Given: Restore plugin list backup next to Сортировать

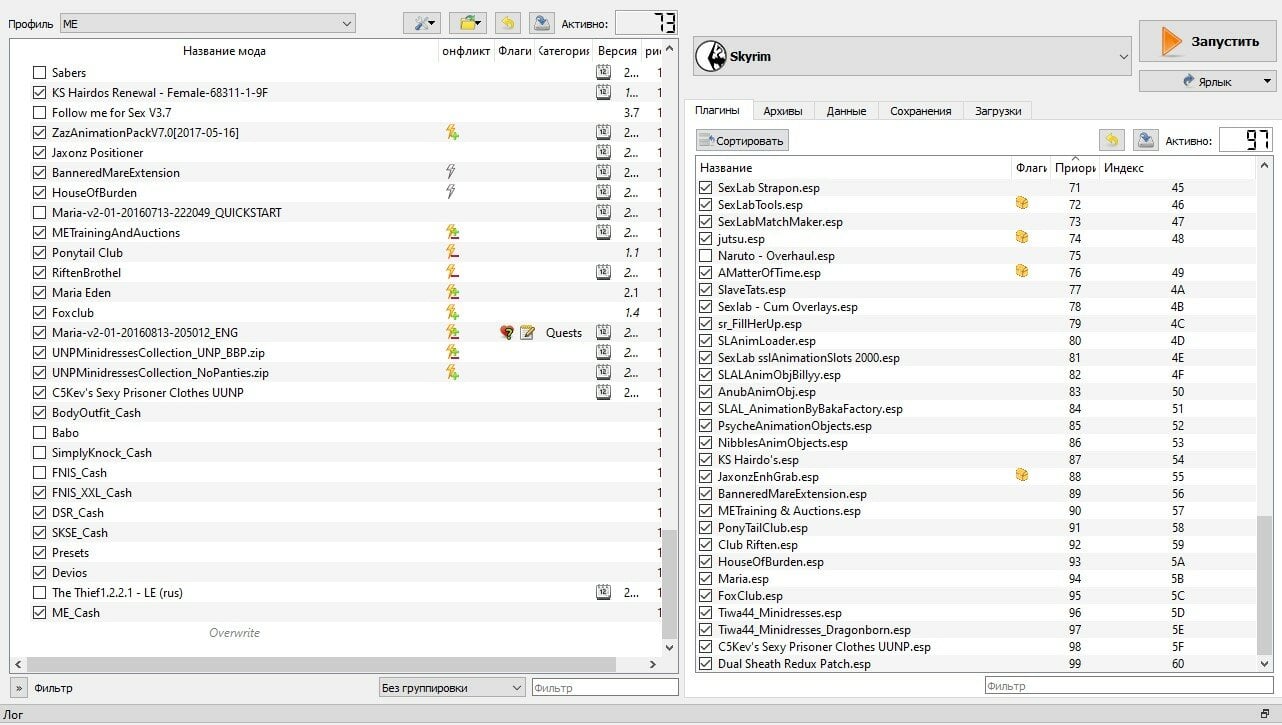Looking at the screenshot, I should pos(1111,141).
